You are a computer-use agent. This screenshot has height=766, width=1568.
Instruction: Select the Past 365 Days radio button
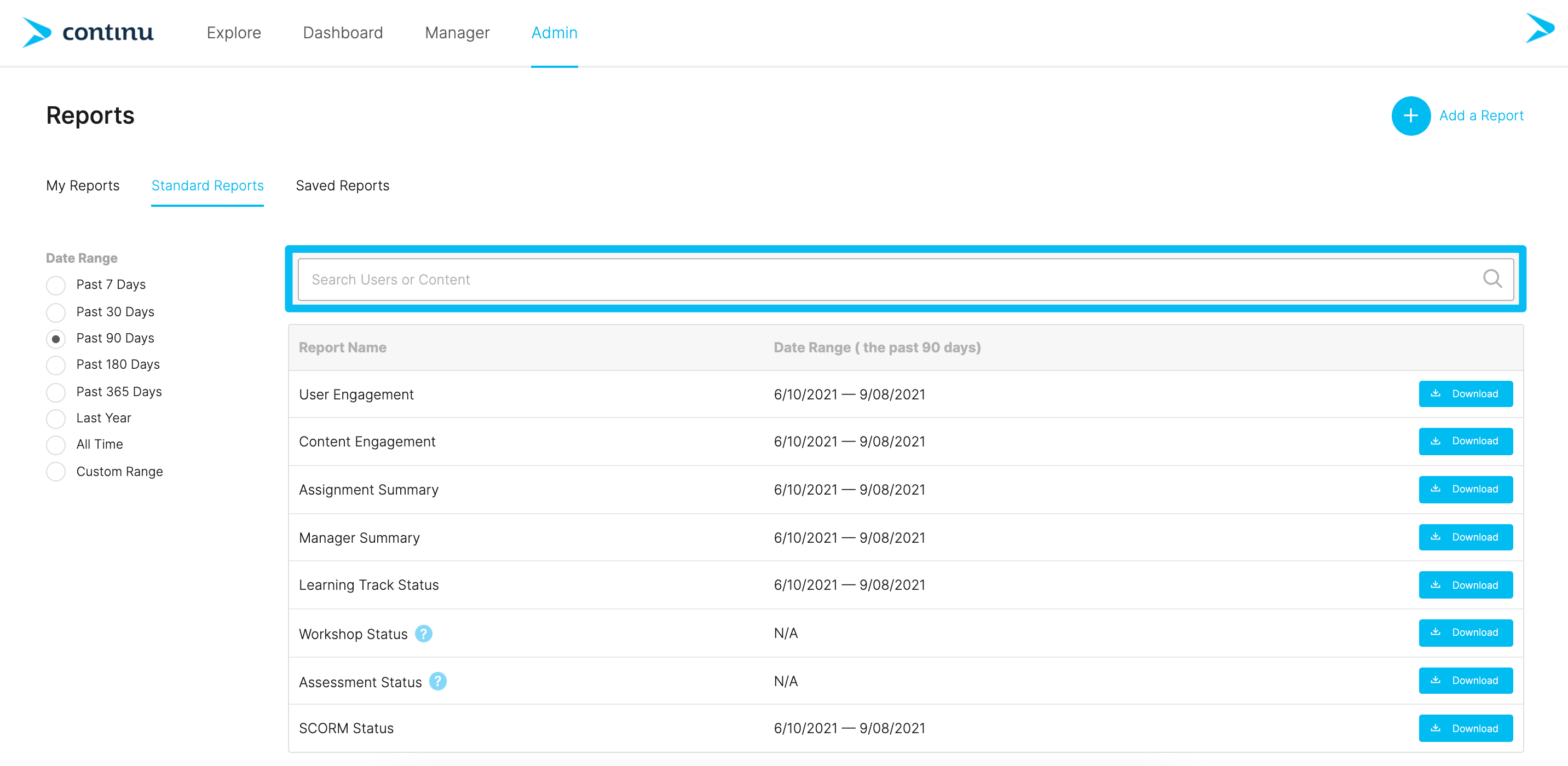pos(56,392)
